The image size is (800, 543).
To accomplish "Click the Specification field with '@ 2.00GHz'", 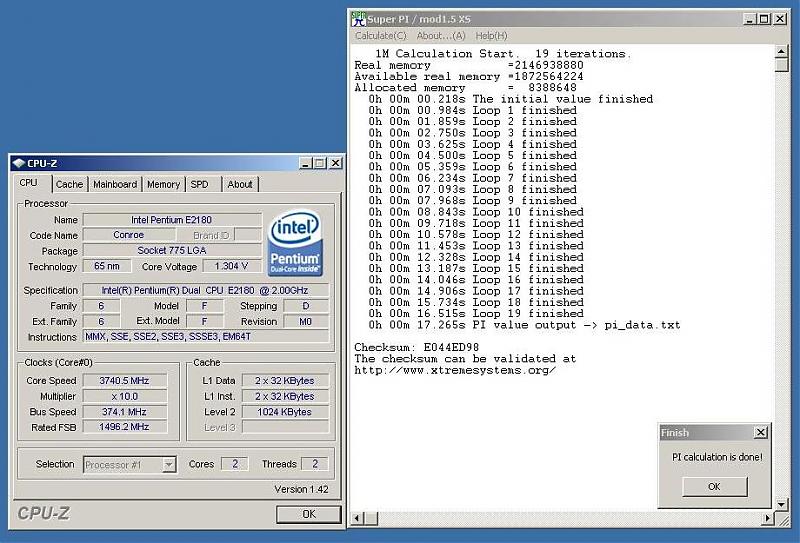I will pyautogui.click(x=205, y=290).
